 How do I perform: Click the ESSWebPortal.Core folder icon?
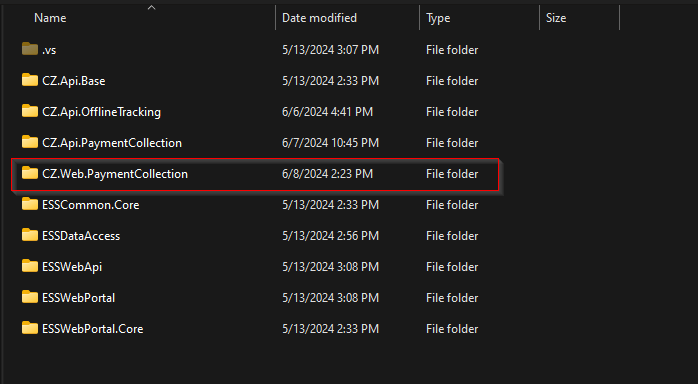click(30, 327)
